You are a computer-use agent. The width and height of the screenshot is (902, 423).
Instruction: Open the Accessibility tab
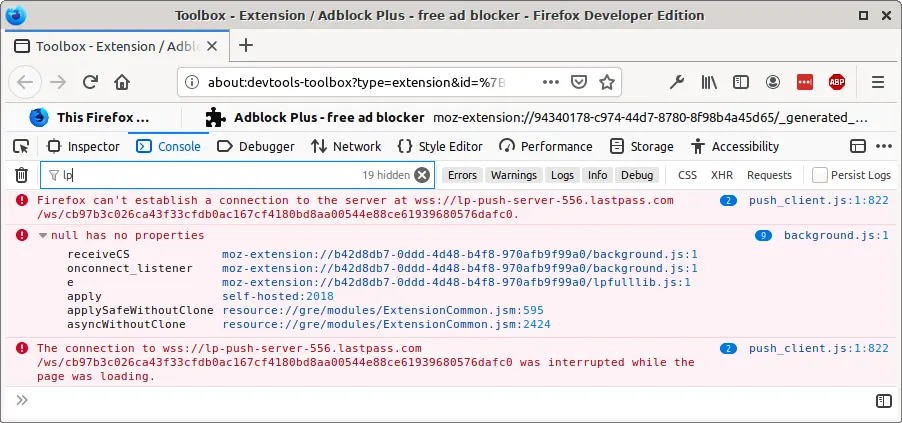[x=735, y=146]
